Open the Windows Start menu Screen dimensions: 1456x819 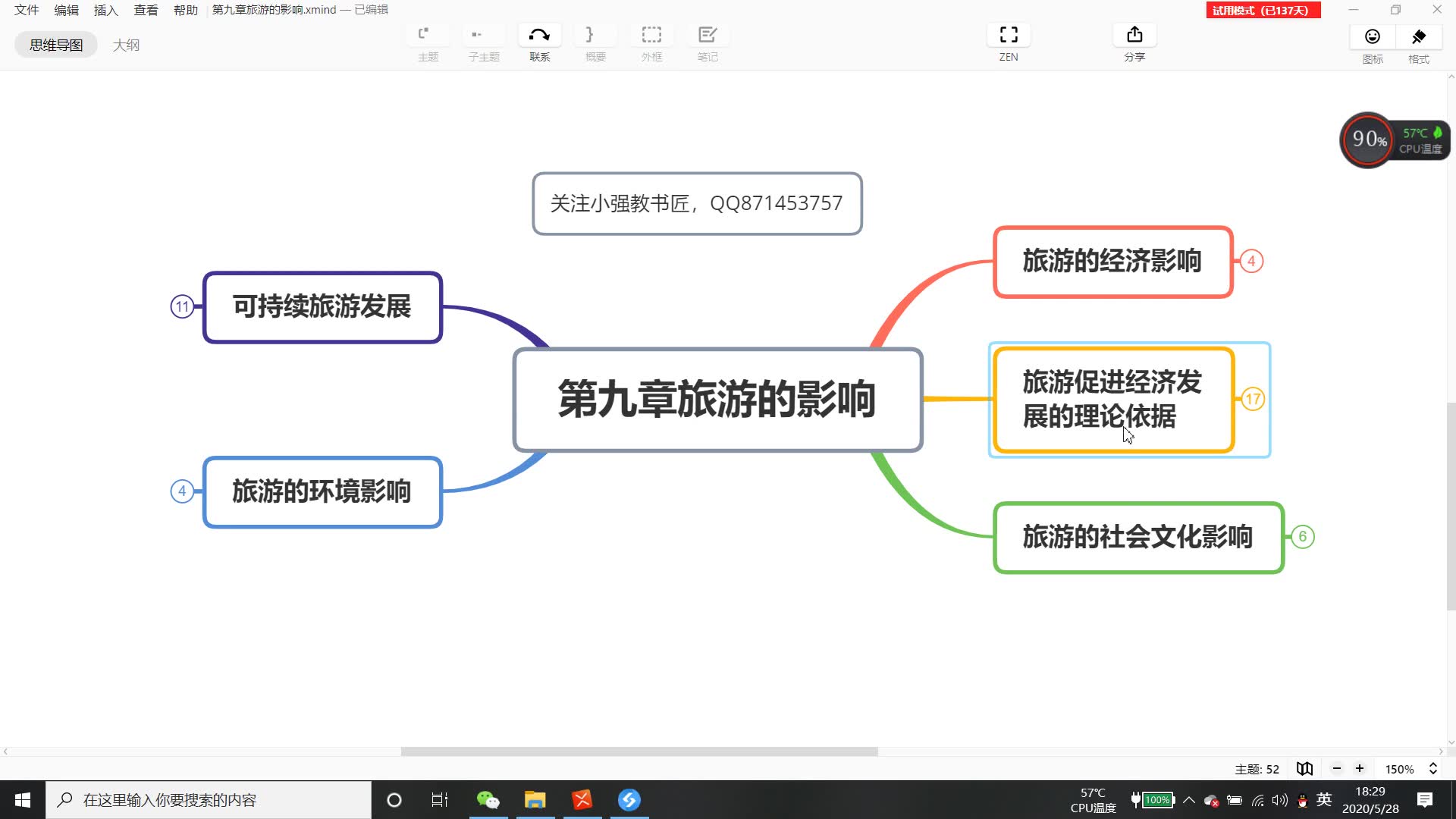[x=23, y=800]
